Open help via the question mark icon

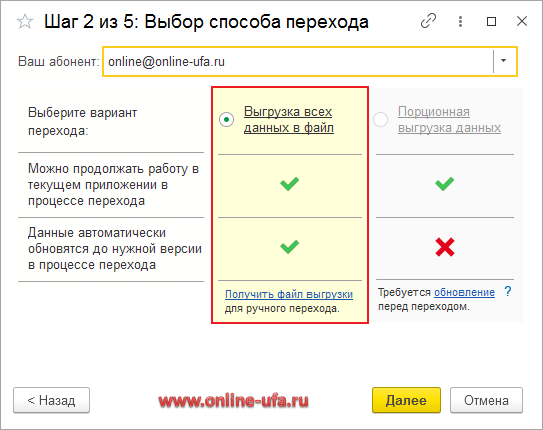point(508,291)
